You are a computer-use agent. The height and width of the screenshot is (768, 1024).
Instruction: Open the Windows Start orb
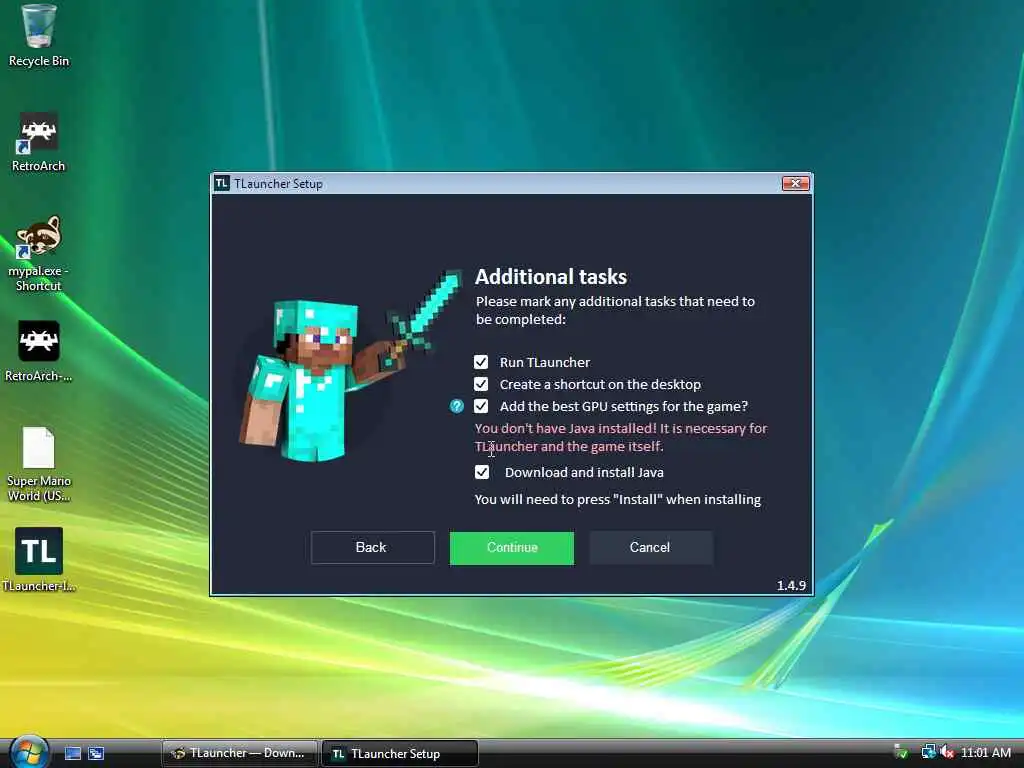pos(28,752)
